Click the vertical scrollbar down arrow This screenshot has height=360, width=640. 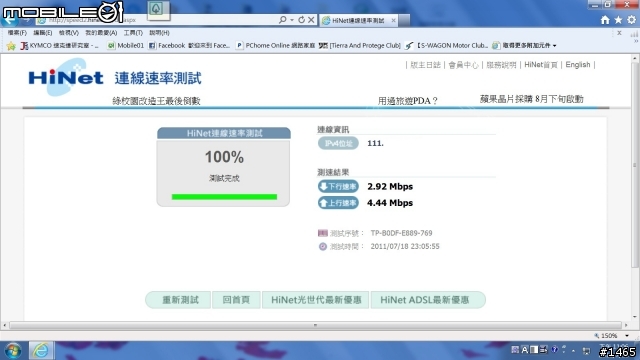(635, 317)
